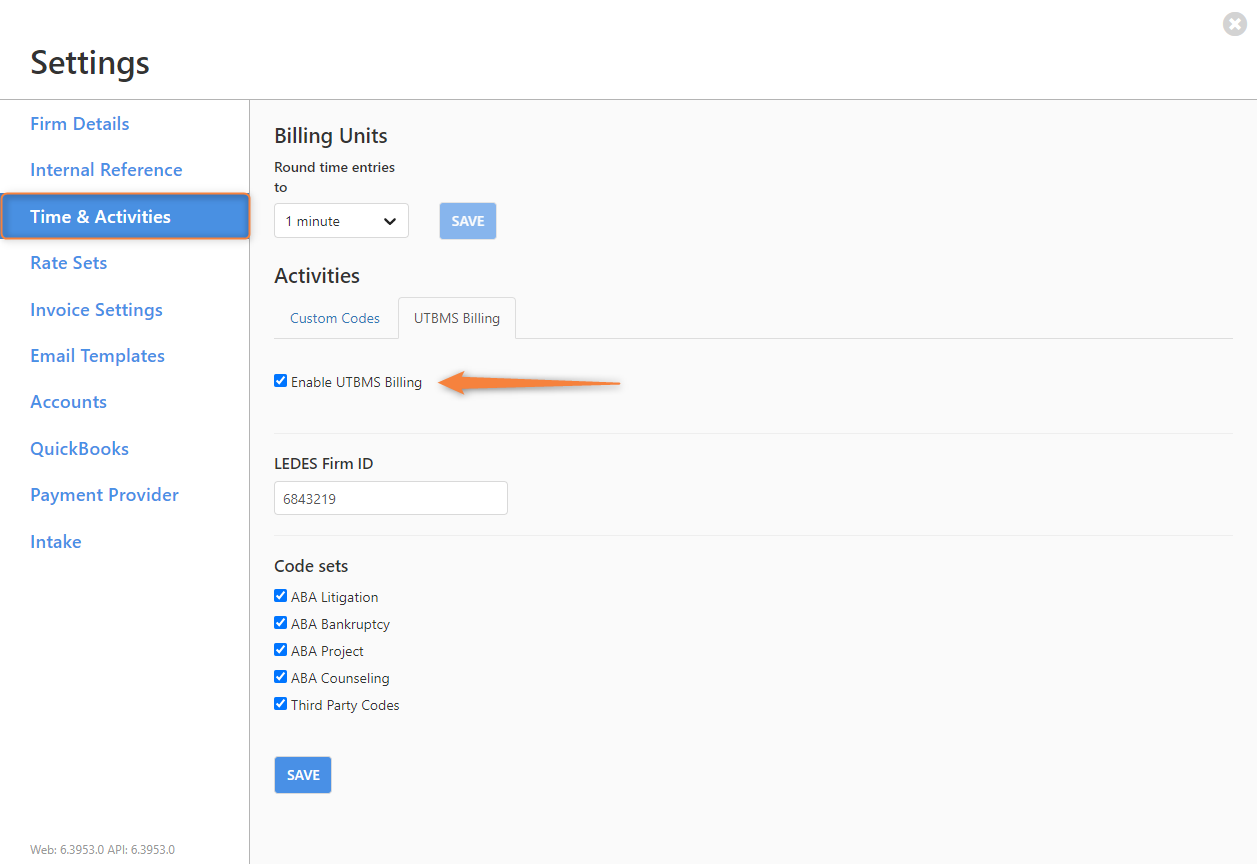Close the Settings dialog
1257x864 pixels.
pos(1234,24)
